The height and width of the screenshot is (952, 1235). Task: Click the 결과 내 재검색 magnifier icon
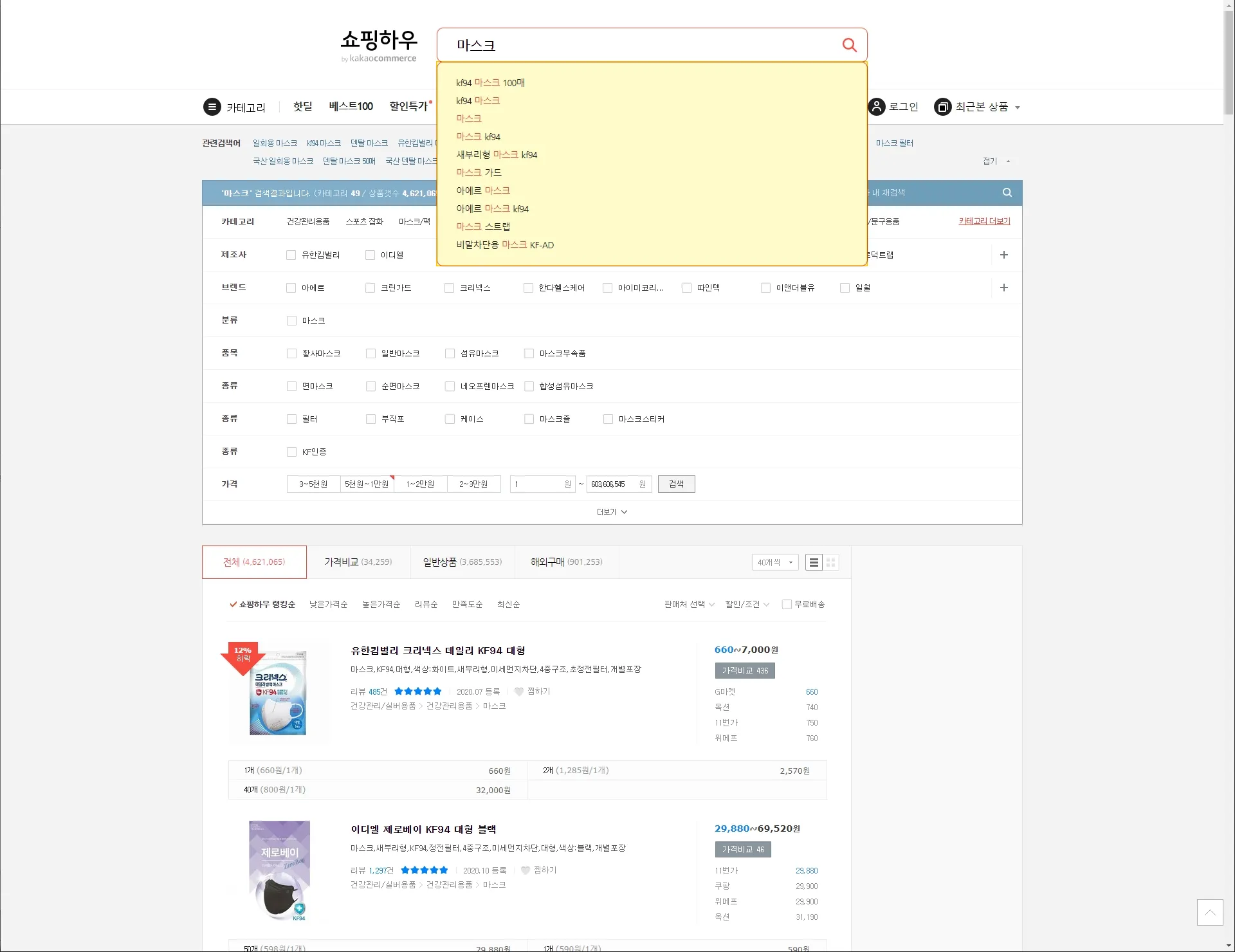pyautogui.click(x=1007, y=192)
